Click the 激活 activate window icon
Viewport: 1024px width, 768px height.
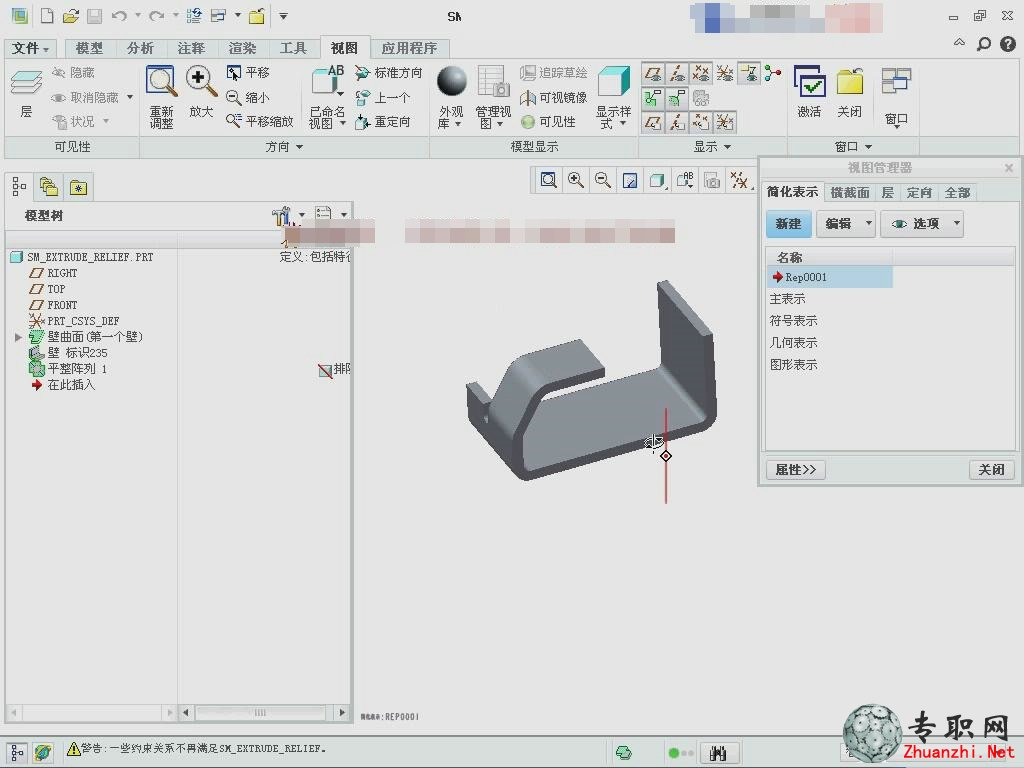tap(809, 92)
